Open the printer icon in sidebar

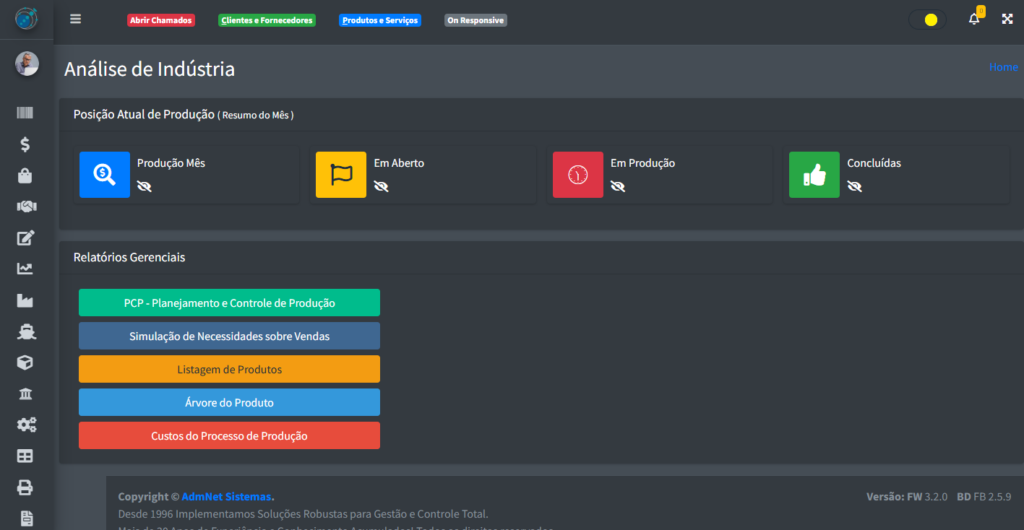pyautogui.click(x=26, y=487)
